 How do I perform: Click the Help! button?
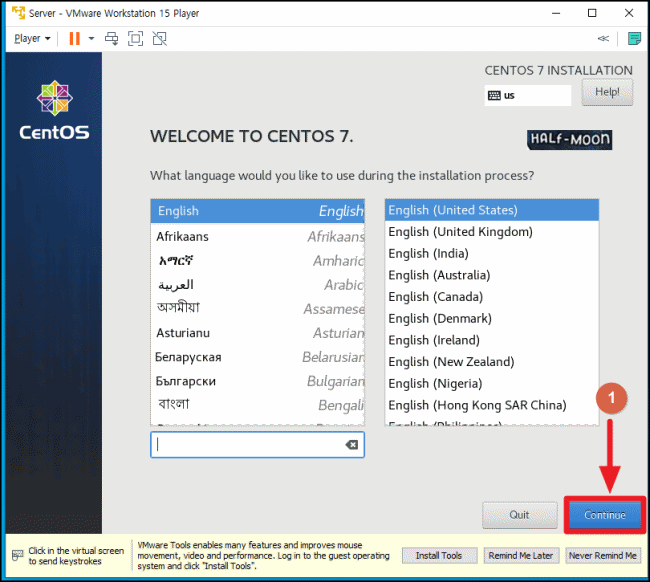607,92
